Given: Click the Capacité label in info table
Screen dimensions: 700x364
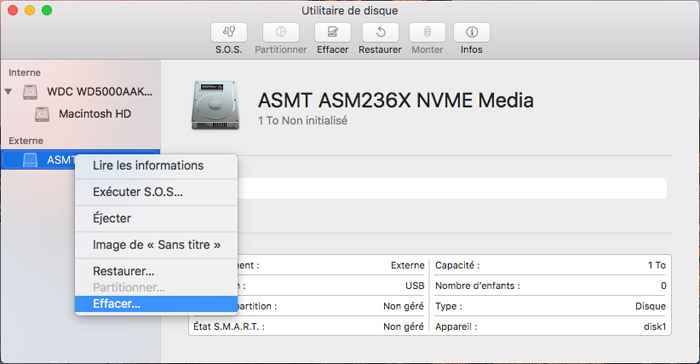Looking at the screenshot, I should tap(458, 265).
